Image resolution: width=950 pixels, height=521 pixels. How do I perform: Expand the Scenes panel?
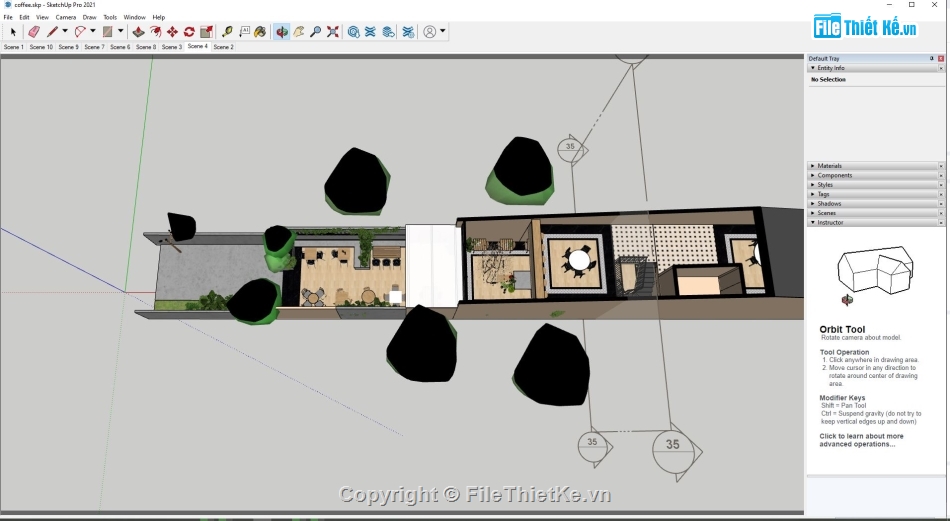pos(813,213)
